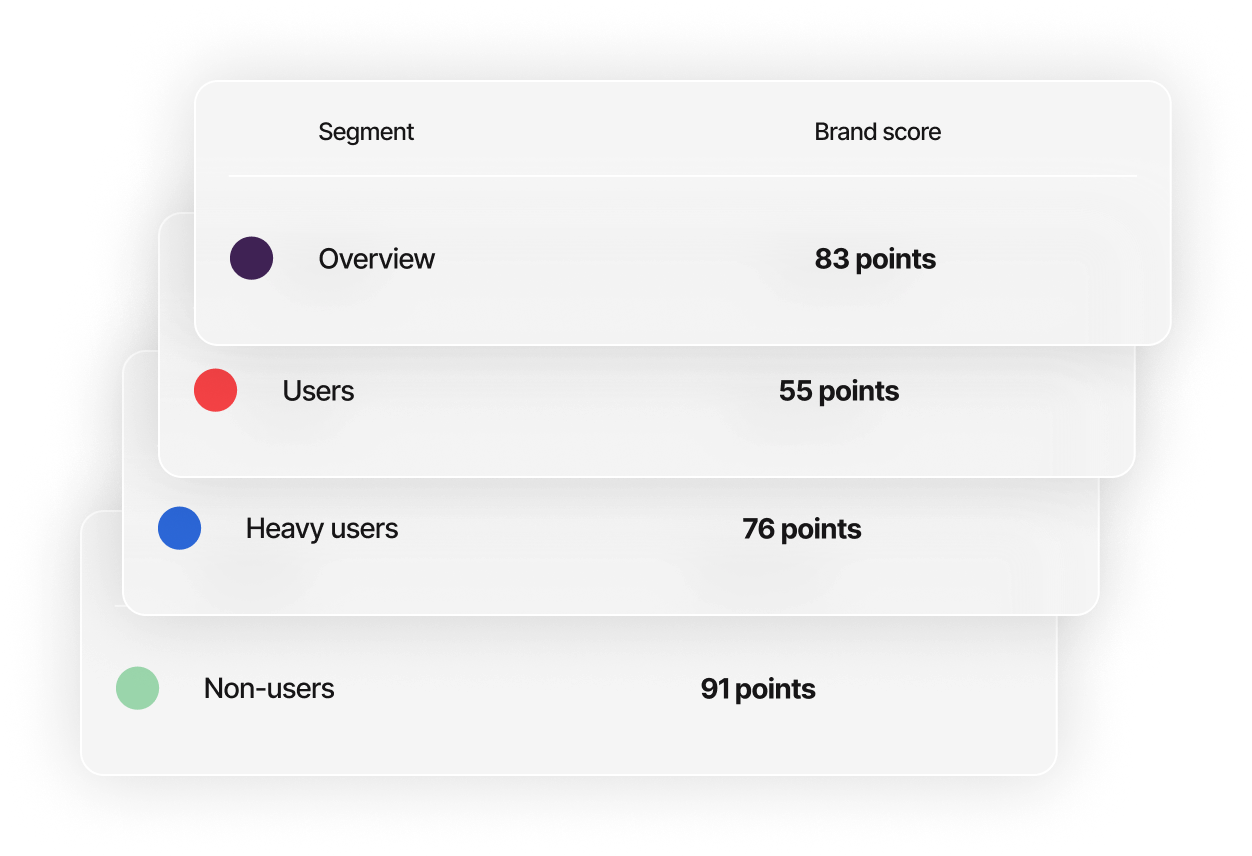Viewport: 1252px width, 856px height.
Task: Click the green Non-users dot
Action: point(137,688)
